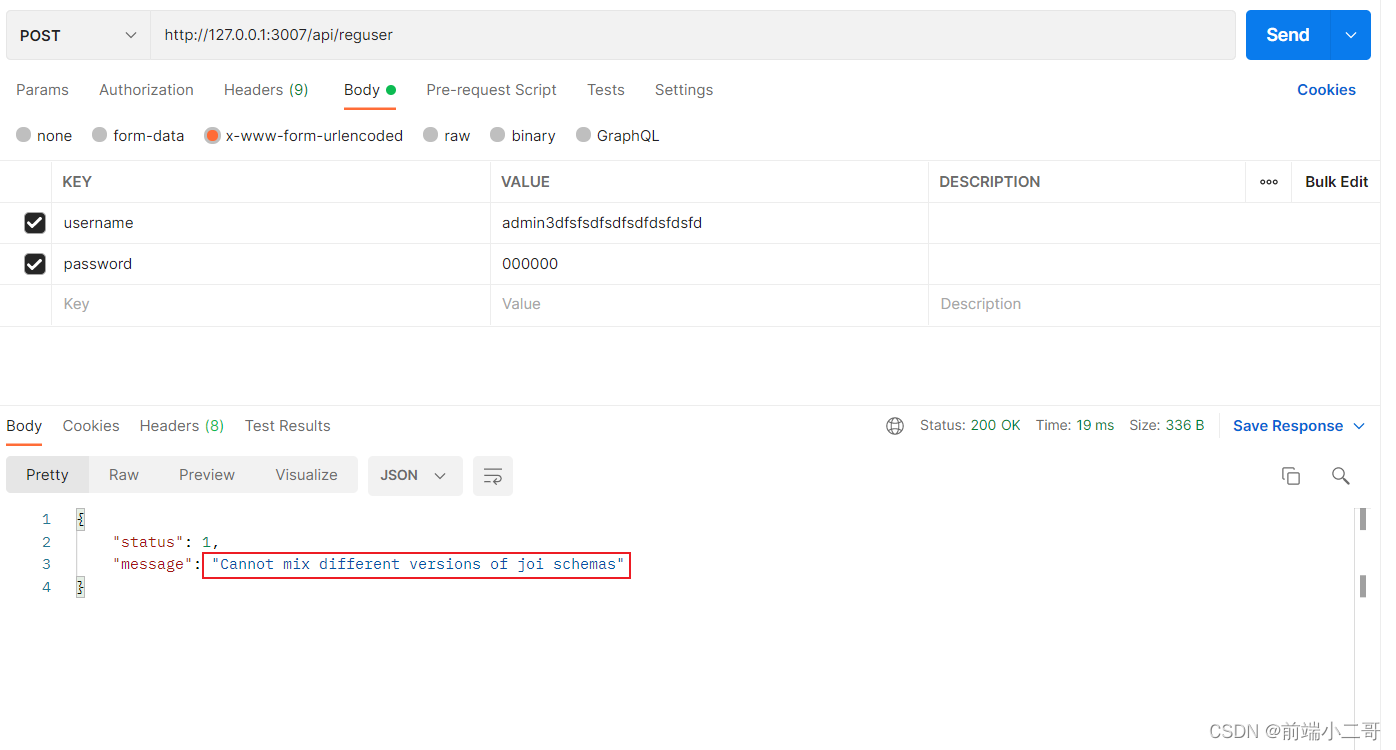
Task: Copy the response body to clipboard
Action: [1291, 476]
